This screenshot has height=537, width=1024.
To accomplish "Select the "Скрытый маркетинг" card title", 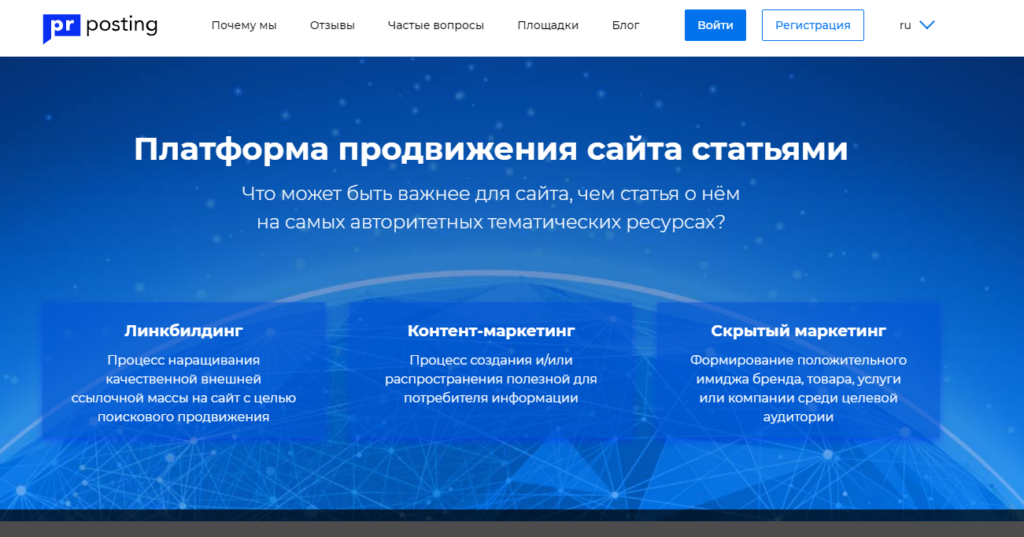I will pyautogui.click(x=798, y=330).
